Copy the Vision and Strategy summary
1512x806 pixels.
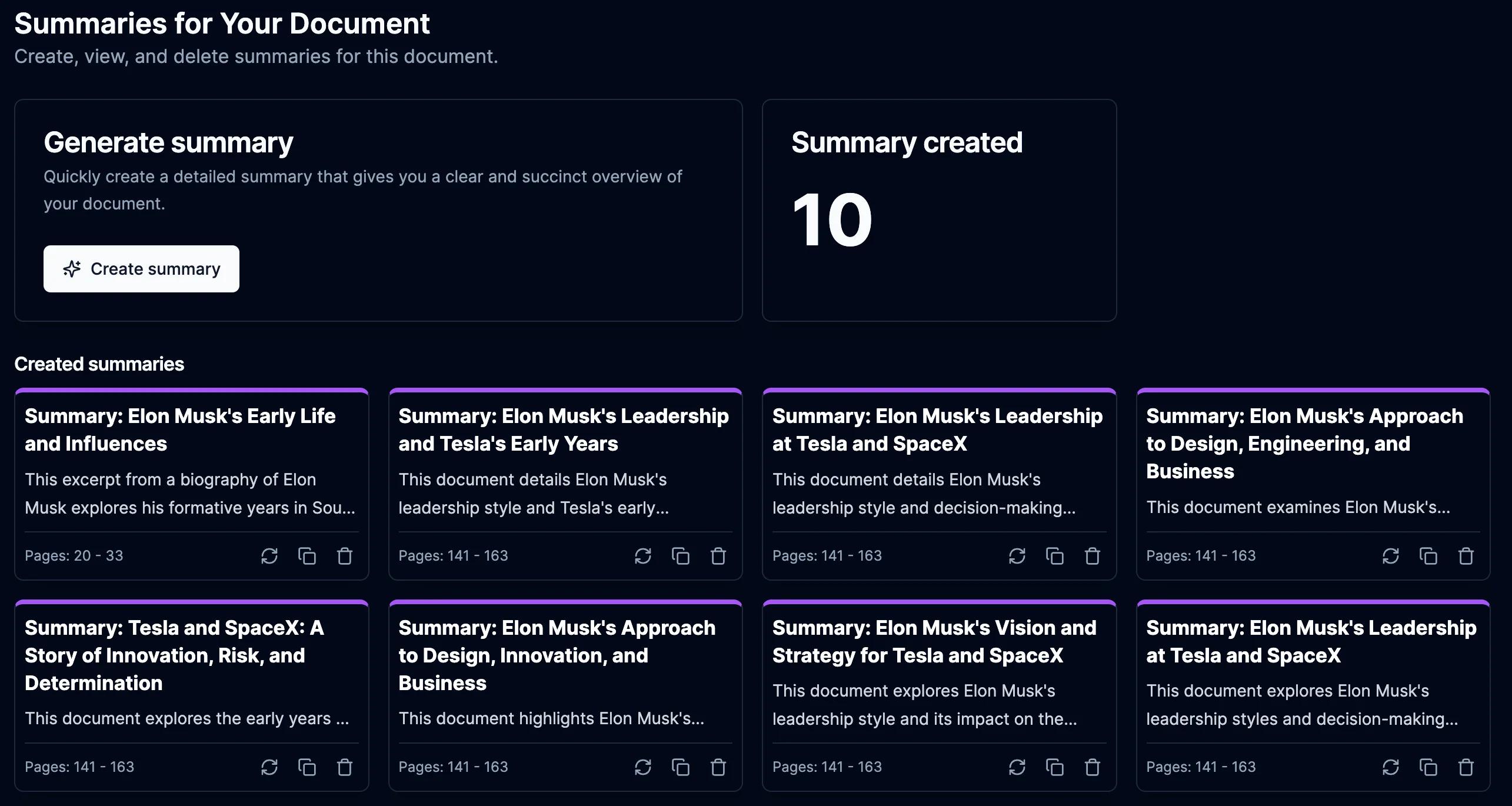[x=1055, y=767]
